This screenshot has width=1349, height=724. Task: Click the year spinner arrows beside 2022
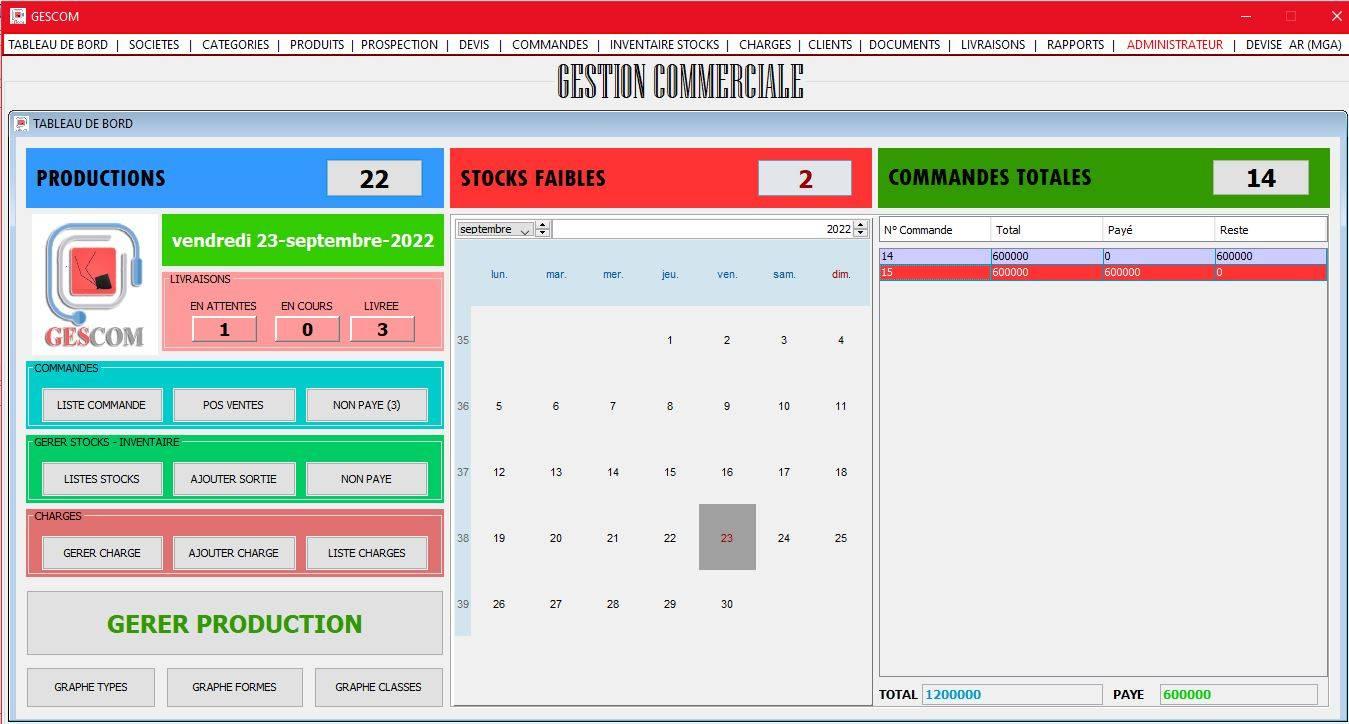pyautogui.click(x=860, y=229)
